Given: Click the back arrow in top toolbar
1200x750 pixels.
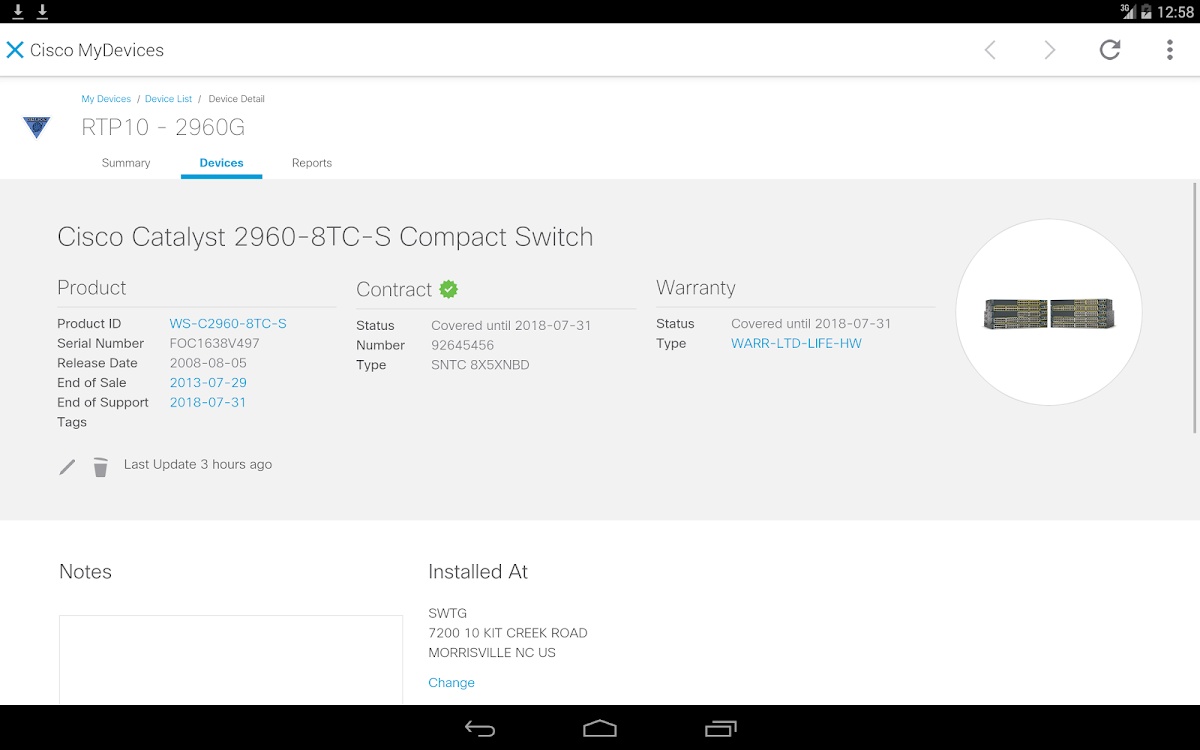Looking at the screenshot, I should tap(990, 50).
